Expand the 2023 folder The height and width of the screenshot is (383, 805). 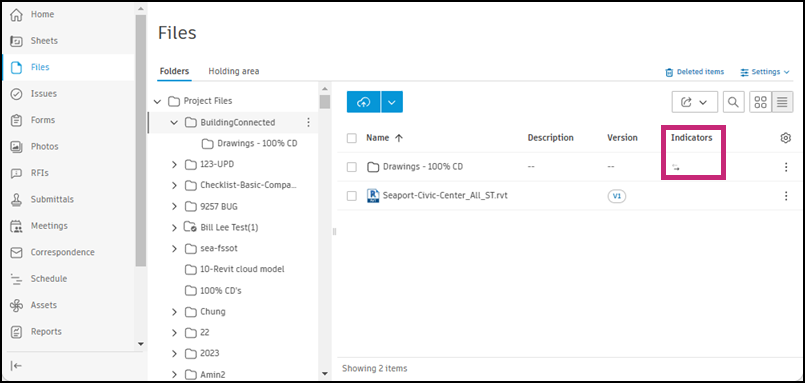pos(174,353)
